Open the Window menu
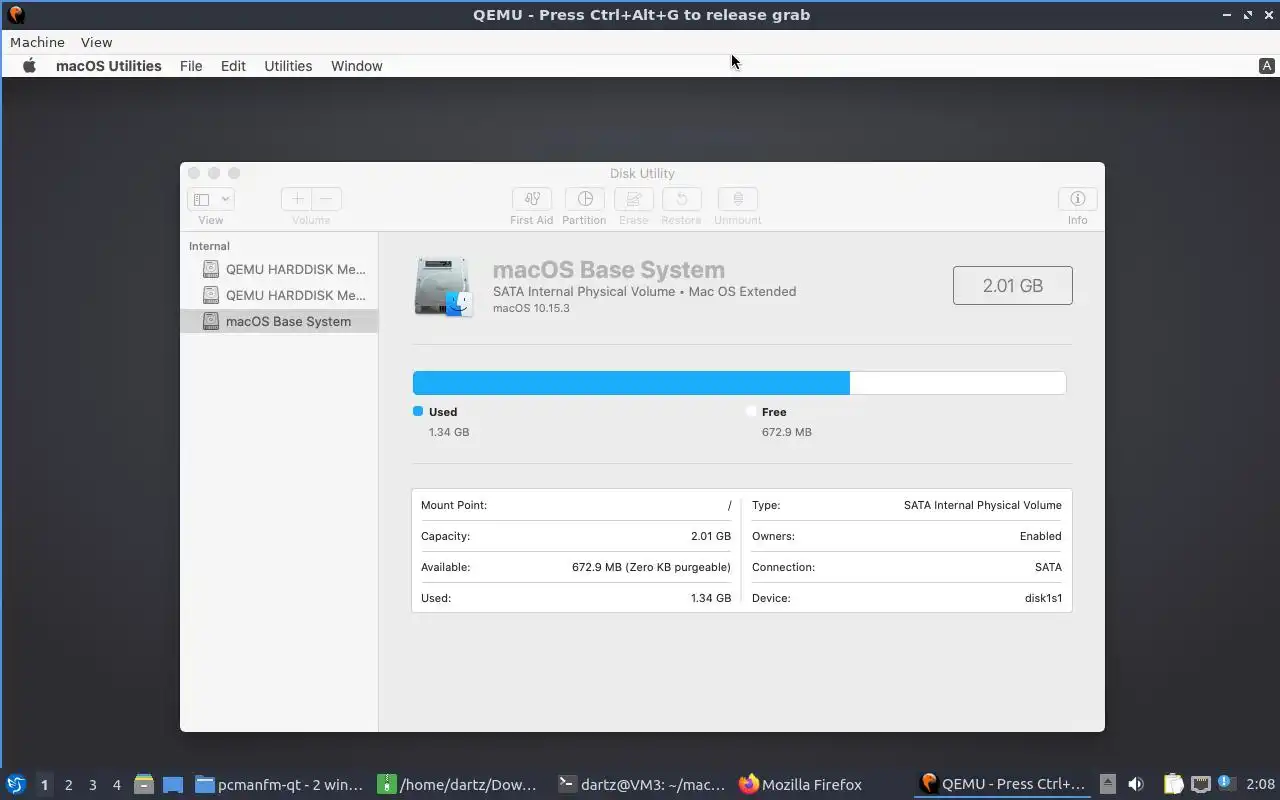The image size is (1280, 800). click(x=357, y=66)
